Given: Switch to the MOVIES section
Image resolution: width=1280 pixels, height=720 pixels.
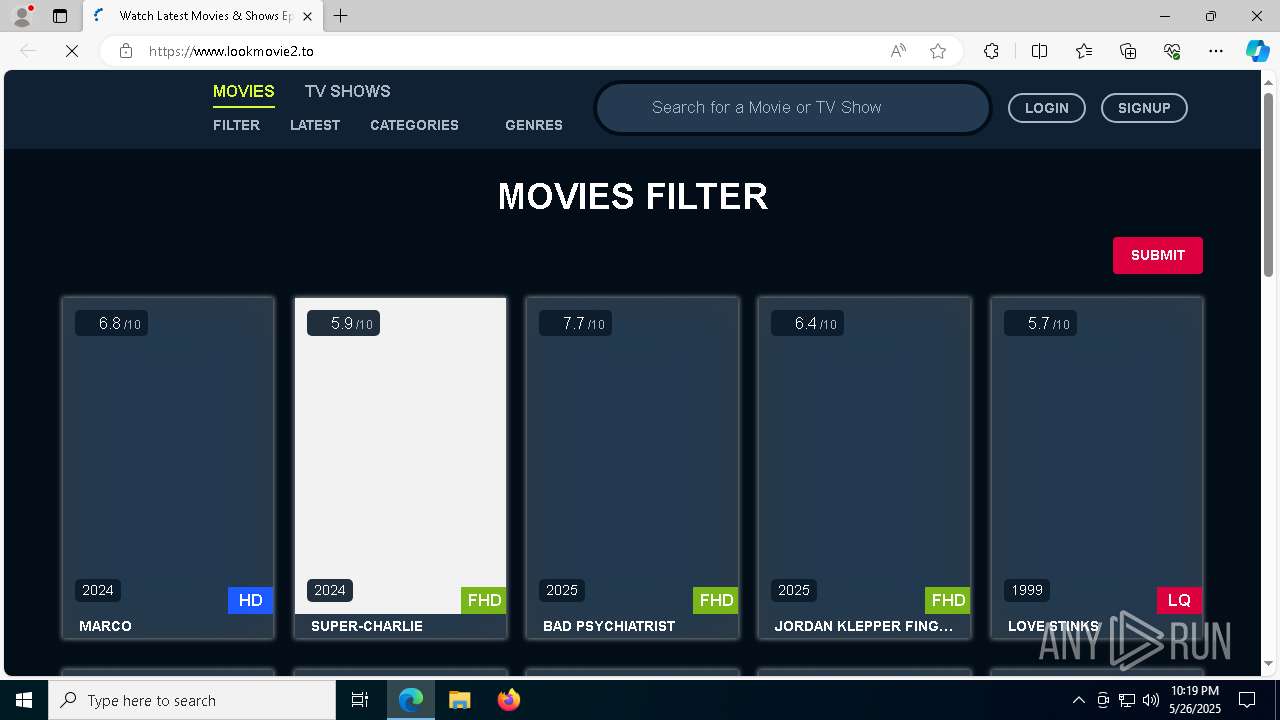Looking at the screenshot, I should click(243, 91).
